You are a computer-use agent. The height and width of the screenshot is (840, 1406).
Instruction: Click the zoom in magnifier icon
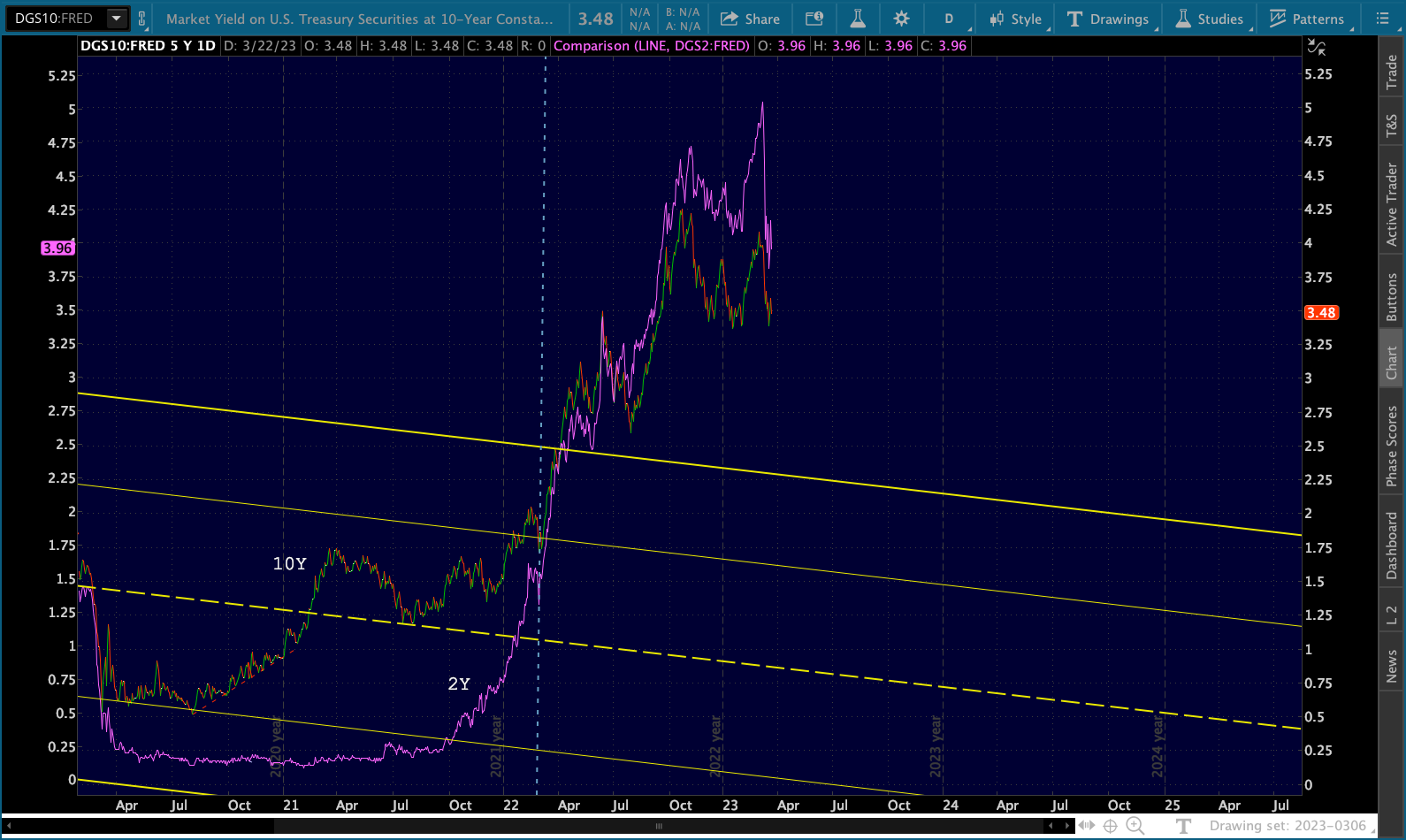point(1135,826)
